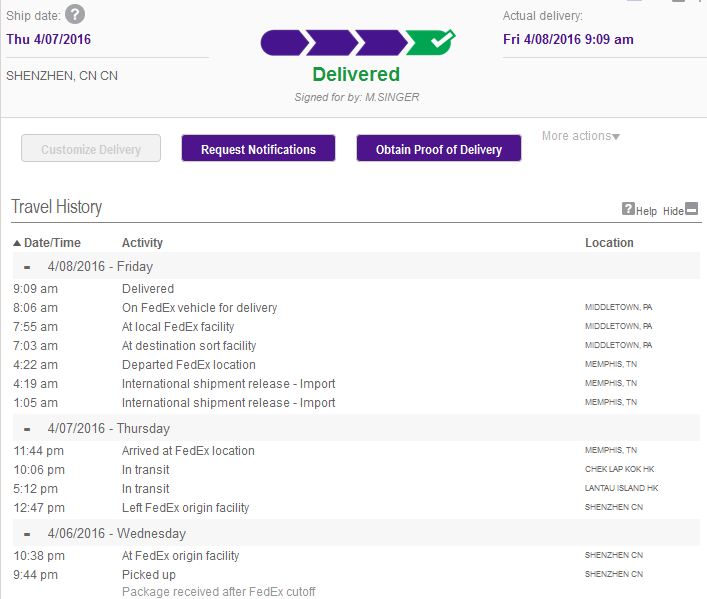Click 'Package received after FedEx cutoff' note
Screen dimensions: 707x599
219,591
